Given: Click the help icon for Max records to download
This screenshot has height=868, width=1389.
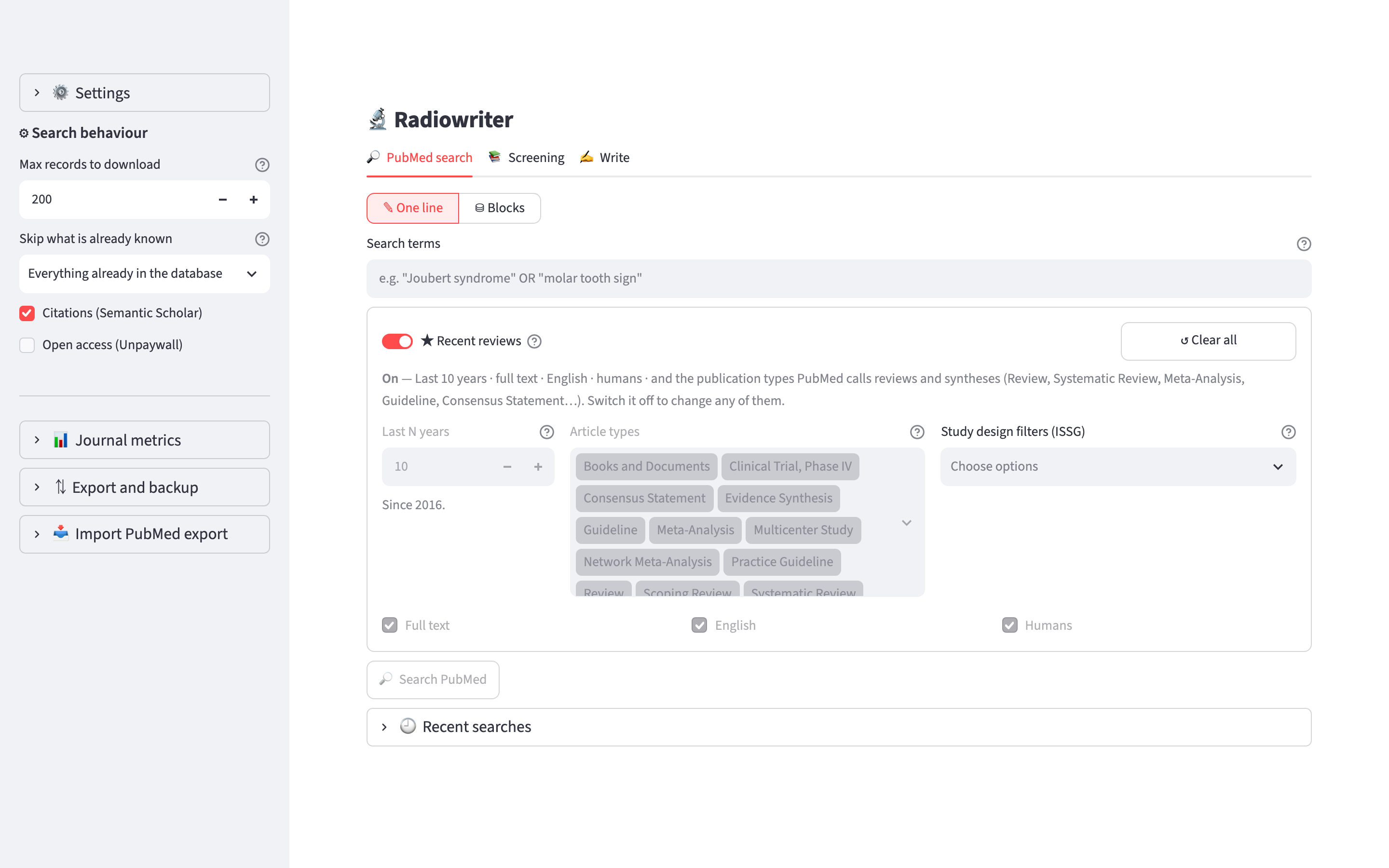Looking at the screenshot, I should click(x=262, y=165).
